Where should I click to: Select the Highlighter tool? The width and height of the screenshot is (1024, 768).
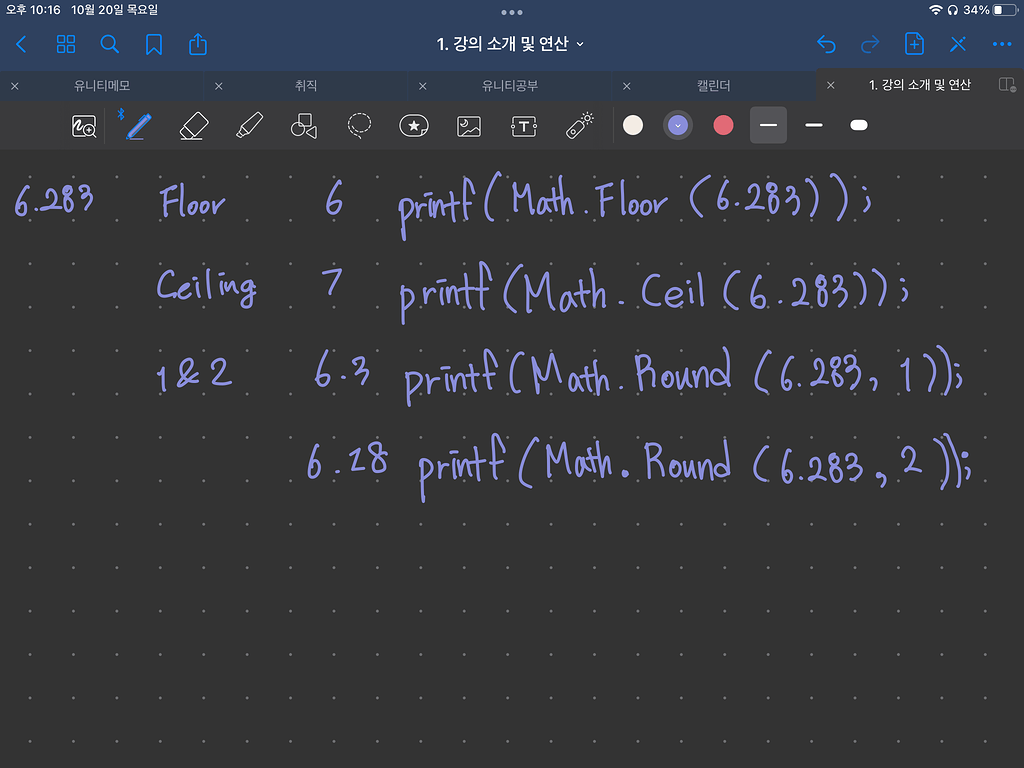tap(248, 125)
